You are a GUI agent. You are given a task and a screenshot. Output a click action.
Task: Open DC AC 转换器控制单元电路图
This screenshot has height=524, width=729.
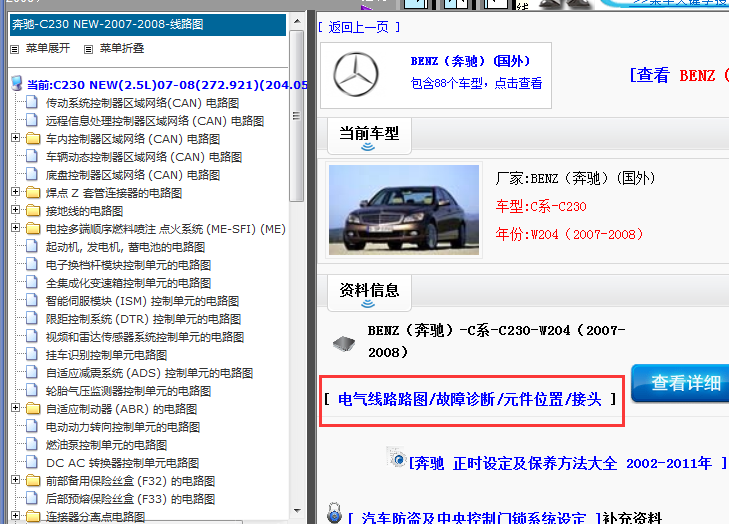pyautogui.click(x=122, y=464)
